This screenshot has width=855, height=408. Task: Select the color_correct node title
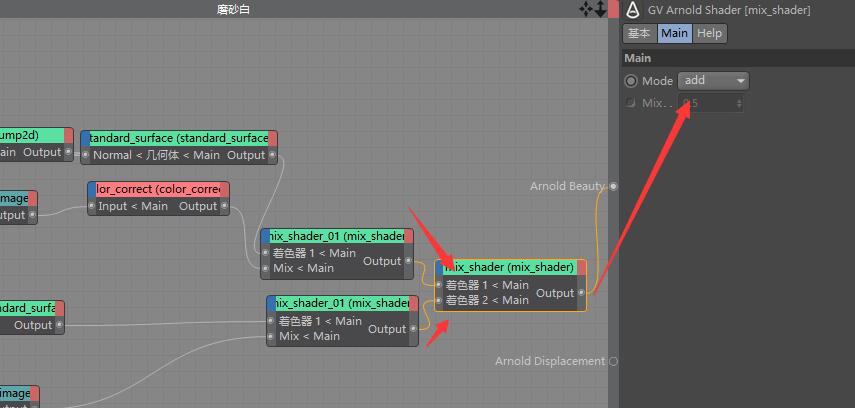coord(158,189)
